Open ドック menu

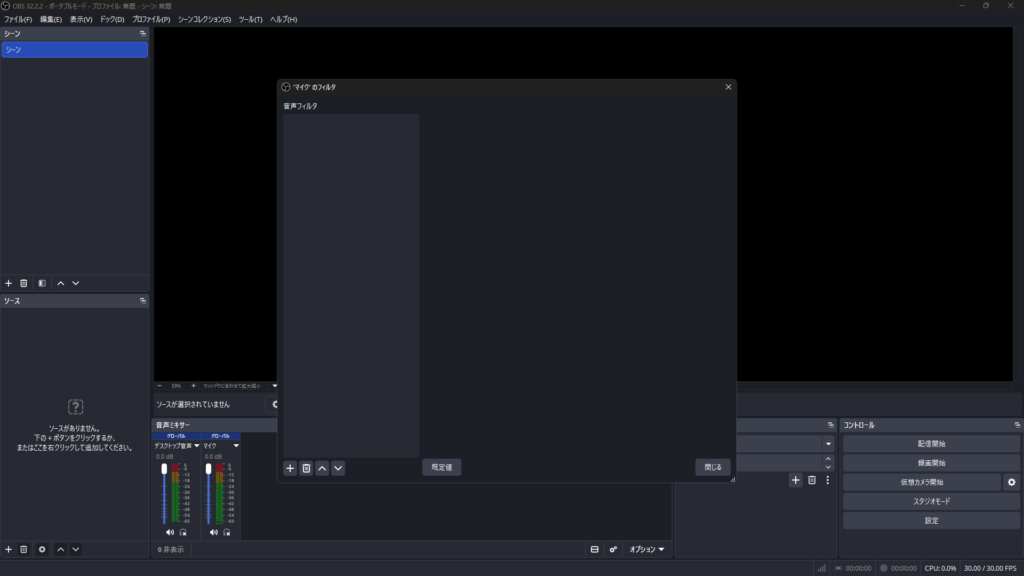coord(112,20)
